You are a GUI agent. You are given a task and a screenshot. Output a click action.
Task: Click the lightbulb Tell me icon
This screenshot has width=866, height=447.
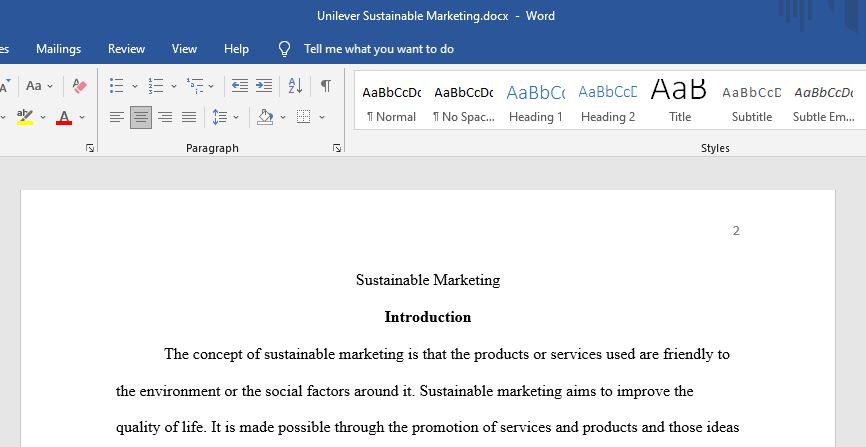click(x=284, y=49)
